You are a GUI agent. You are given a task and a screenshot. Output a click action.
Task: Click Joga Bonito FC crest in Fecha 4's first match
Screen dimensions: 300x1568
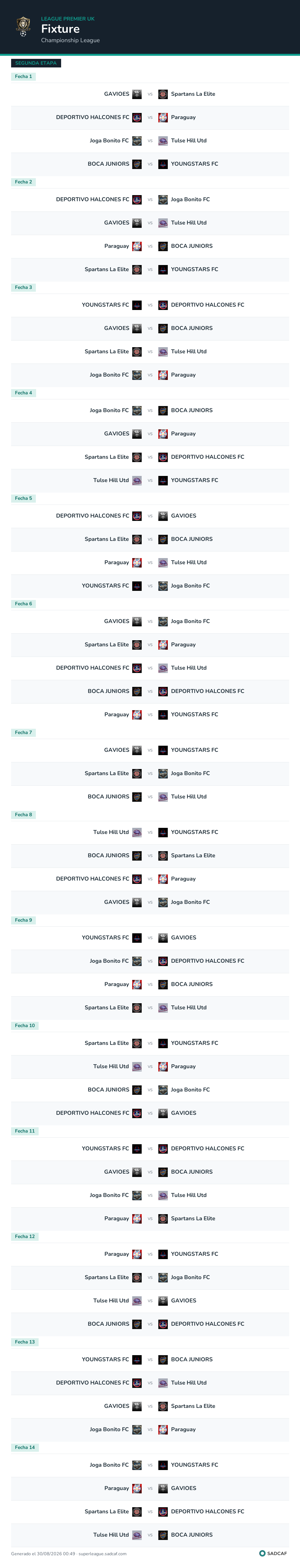click(137, 411)
